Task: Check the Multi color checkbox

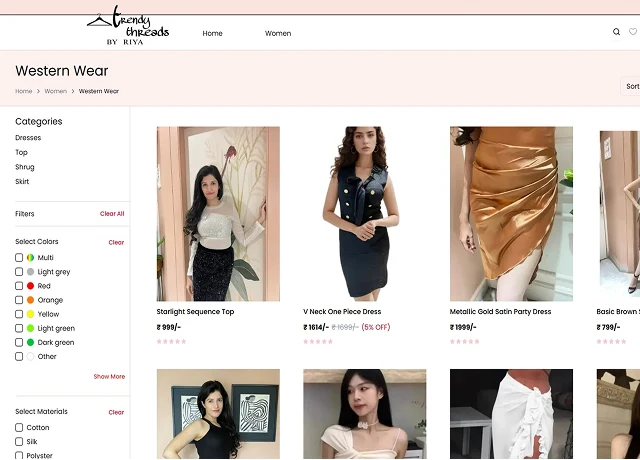Action: tap(19, 258)
